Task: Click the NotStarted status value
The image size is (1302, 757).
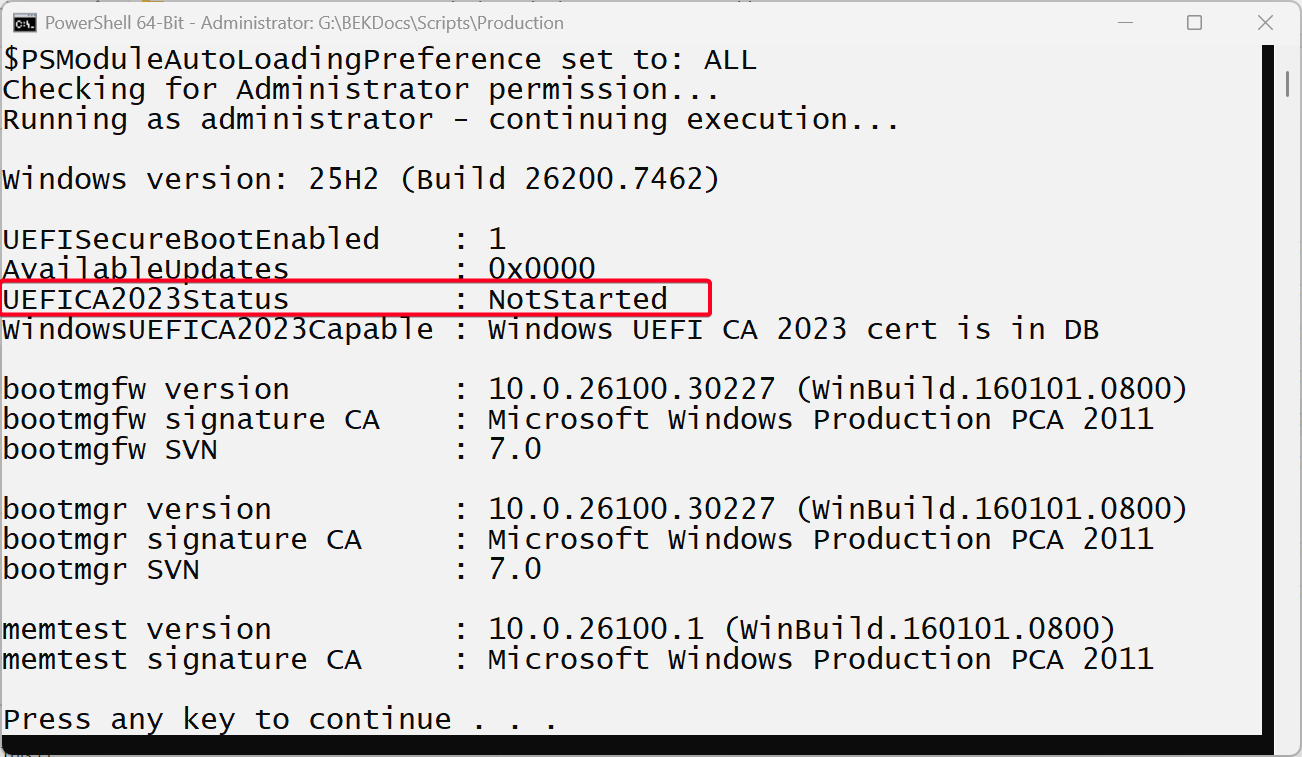Action: [x=577, y=299]
